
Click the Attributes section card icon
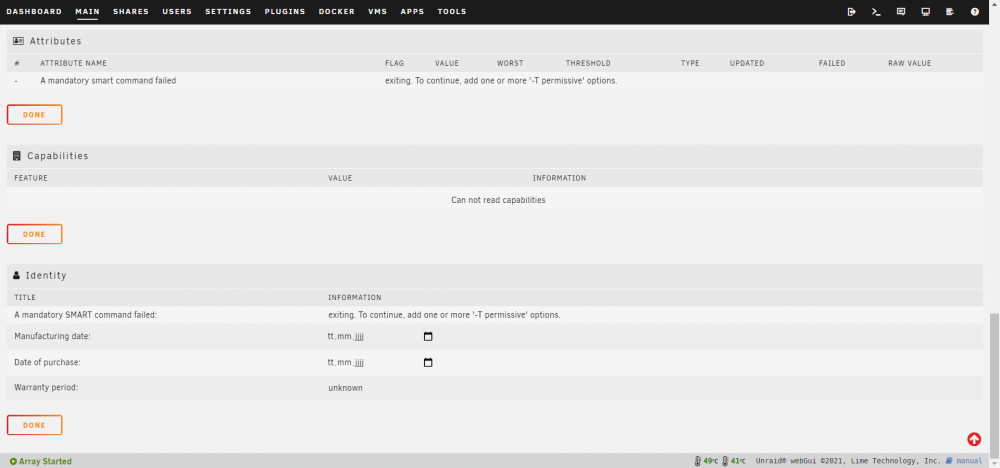pyautogui.click(x=18, y=41)
